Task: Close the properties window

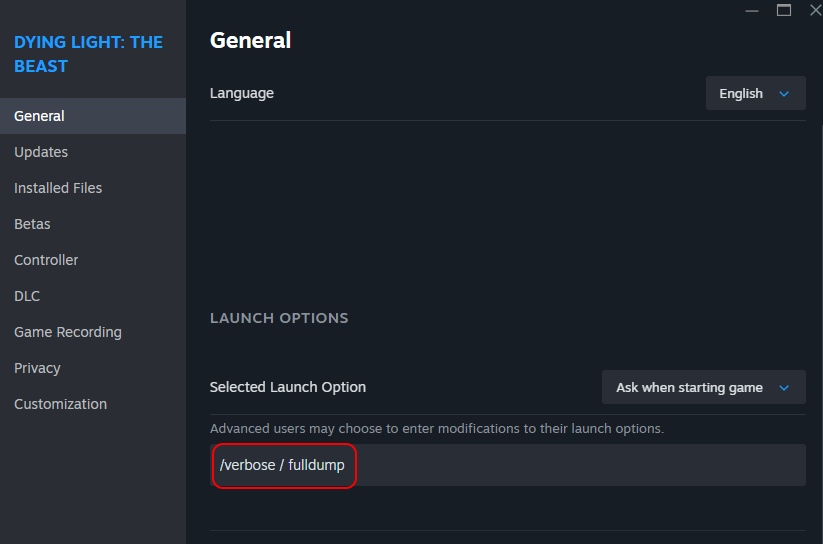Action: click(x=813, y=10)
